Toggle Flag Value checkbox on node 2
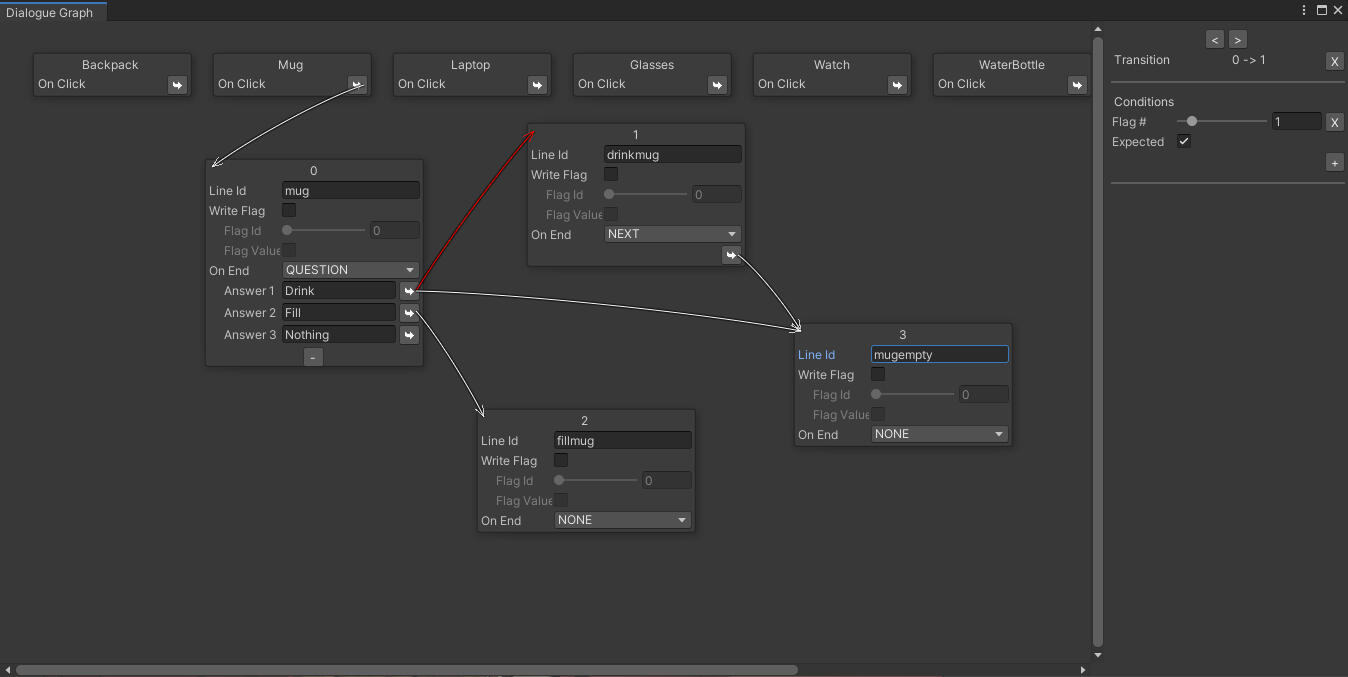The height and width of the screenshot is (677, 1348). pos(561,501)
